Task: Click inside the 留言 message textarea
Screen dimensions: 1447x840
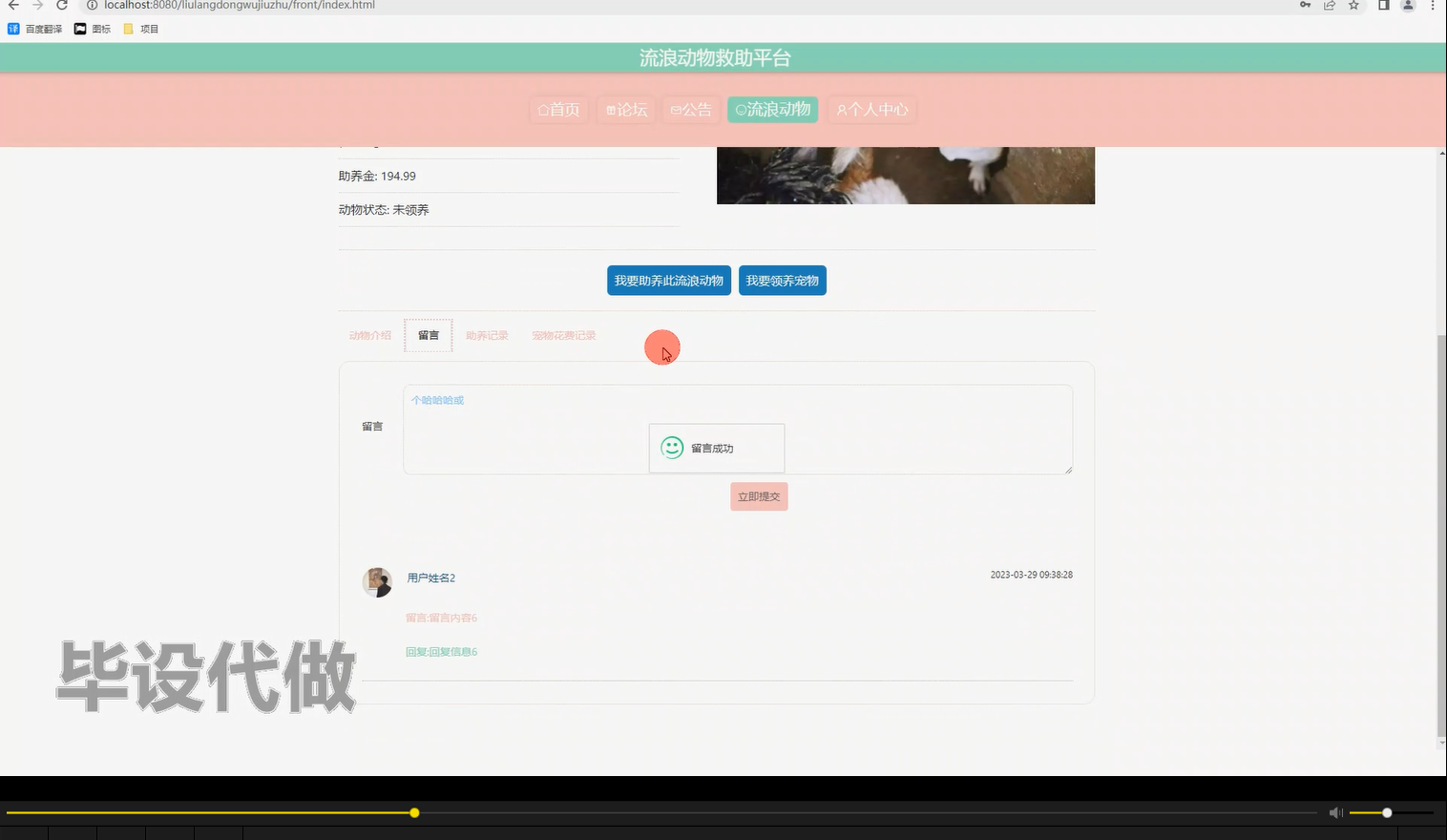Action: (x=738, y=430)
